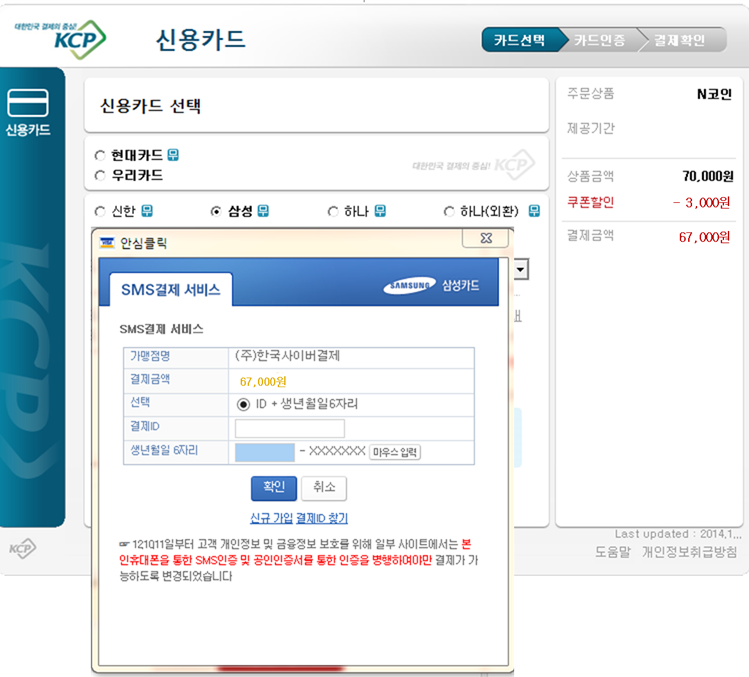Focus the 결제ID input field
The image size is (749, 677).
pyautogui.click(x=289, y=429)
